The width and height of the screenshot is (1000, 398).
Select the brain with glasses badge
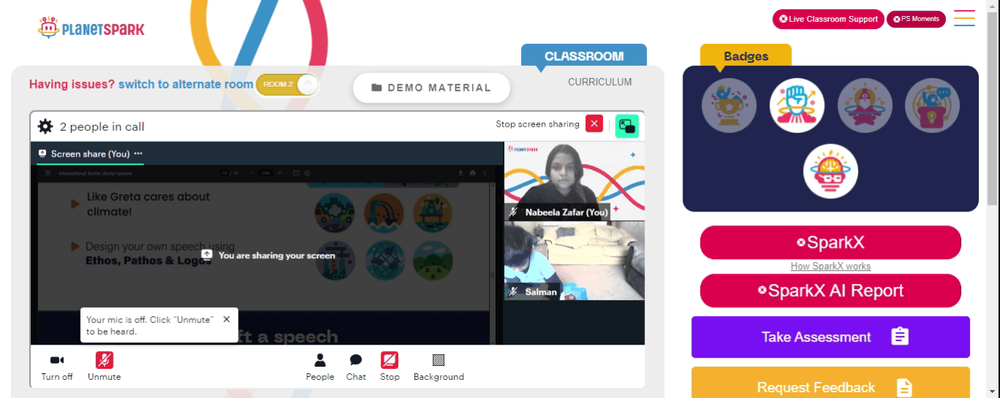click(830, 171)
